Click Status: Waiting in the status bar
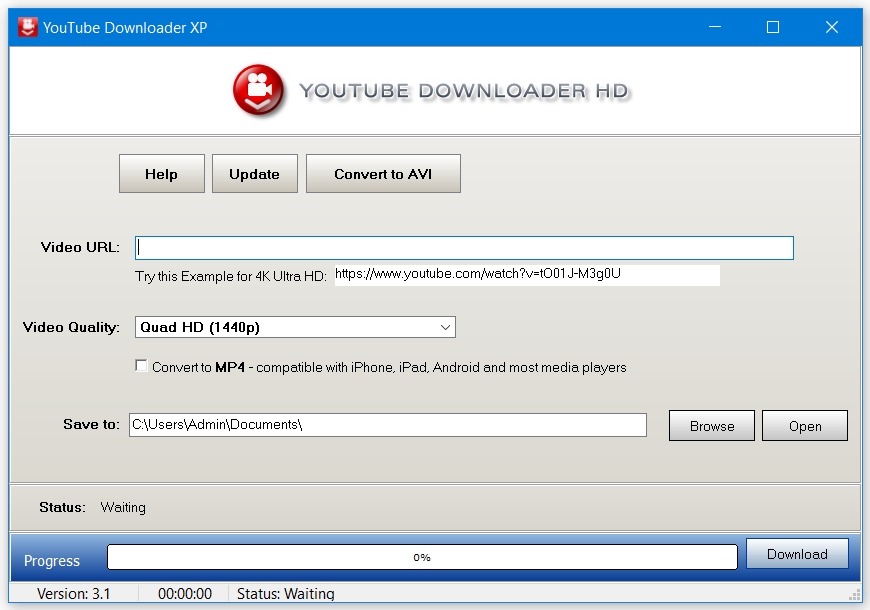 coord(286,593)
